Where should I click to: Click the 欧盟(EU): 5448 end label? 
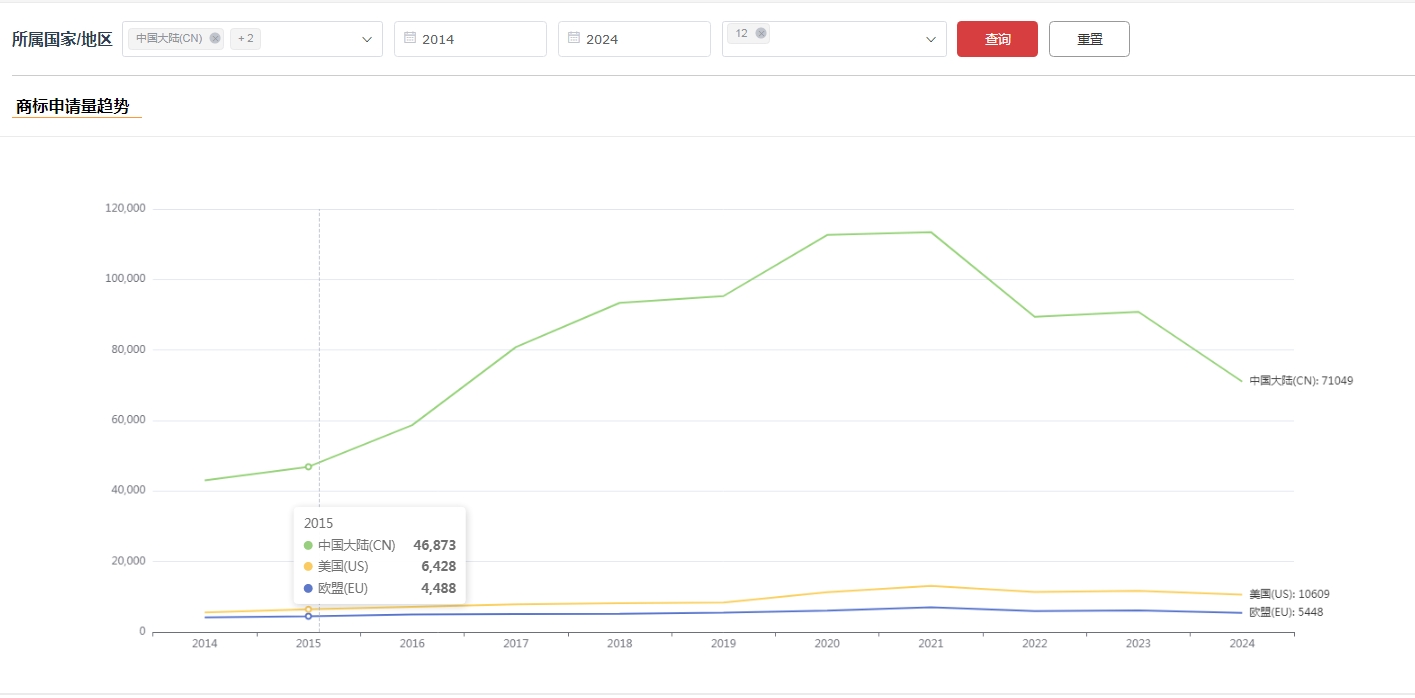click(1285, 612)
